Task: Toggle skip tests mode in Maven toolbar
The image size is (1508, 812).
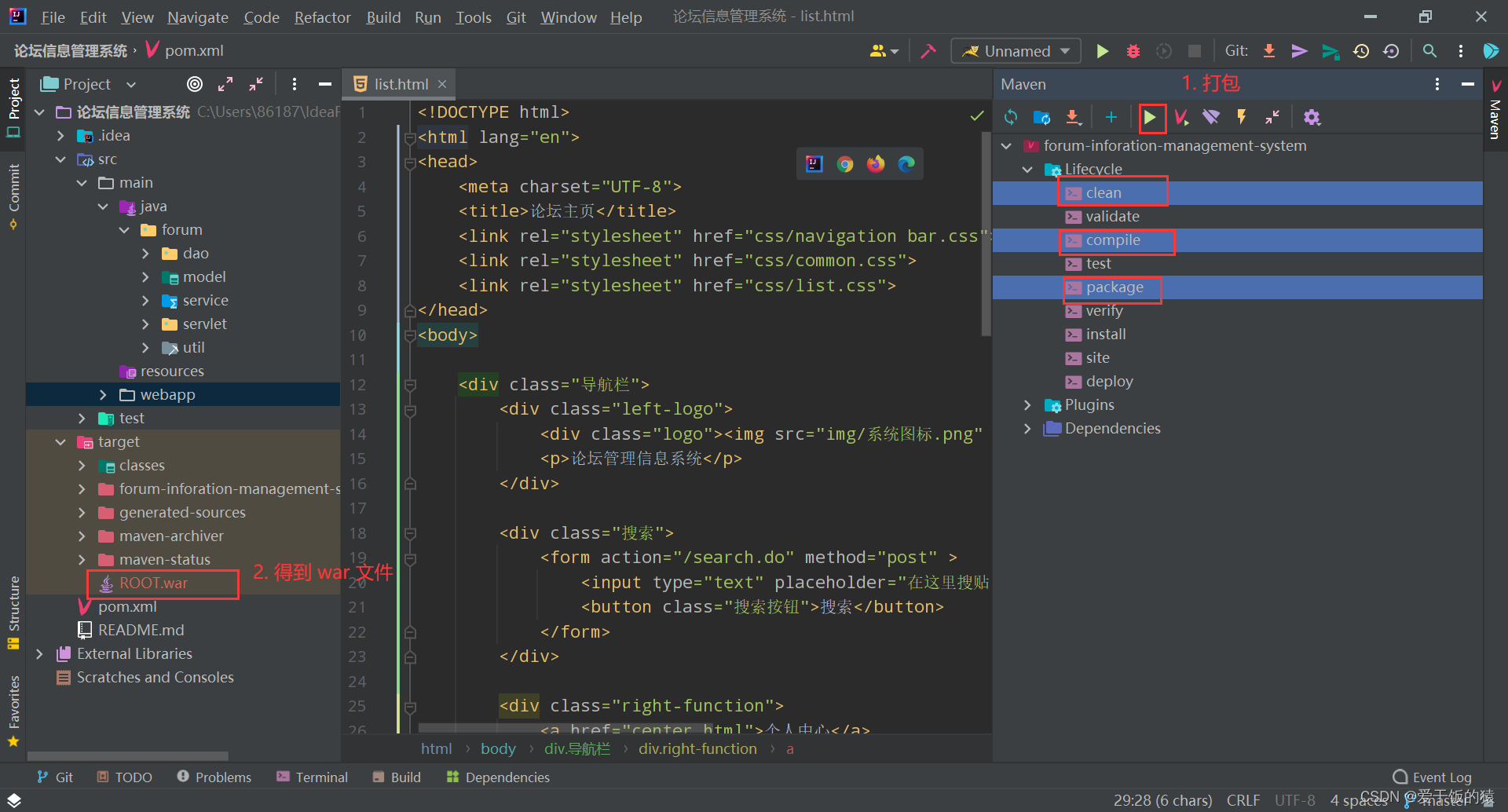Action: coord(1181,117)
